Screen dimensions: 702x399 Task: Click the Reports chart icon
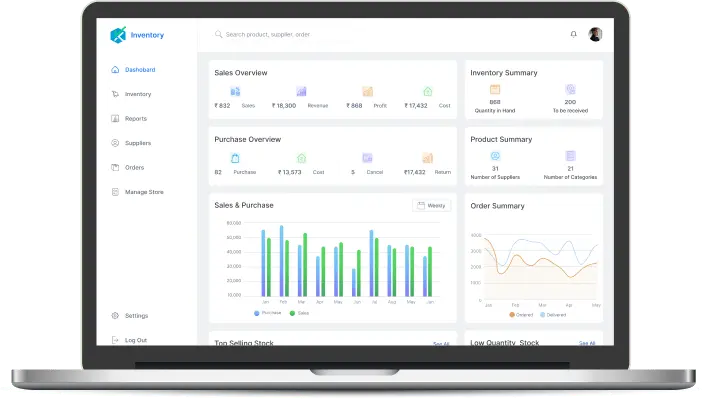click(x=115, y=119)
